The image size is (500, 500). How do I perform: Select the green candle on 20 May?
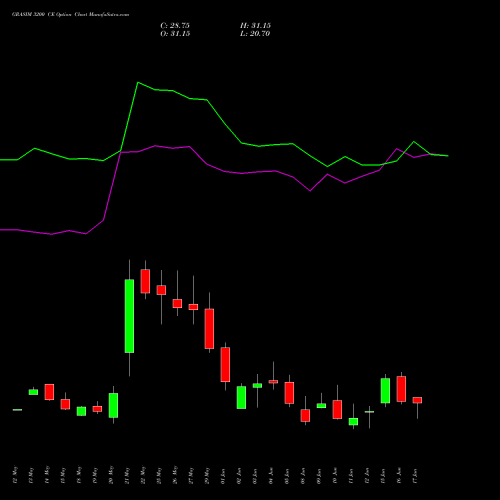coord(113,405)
